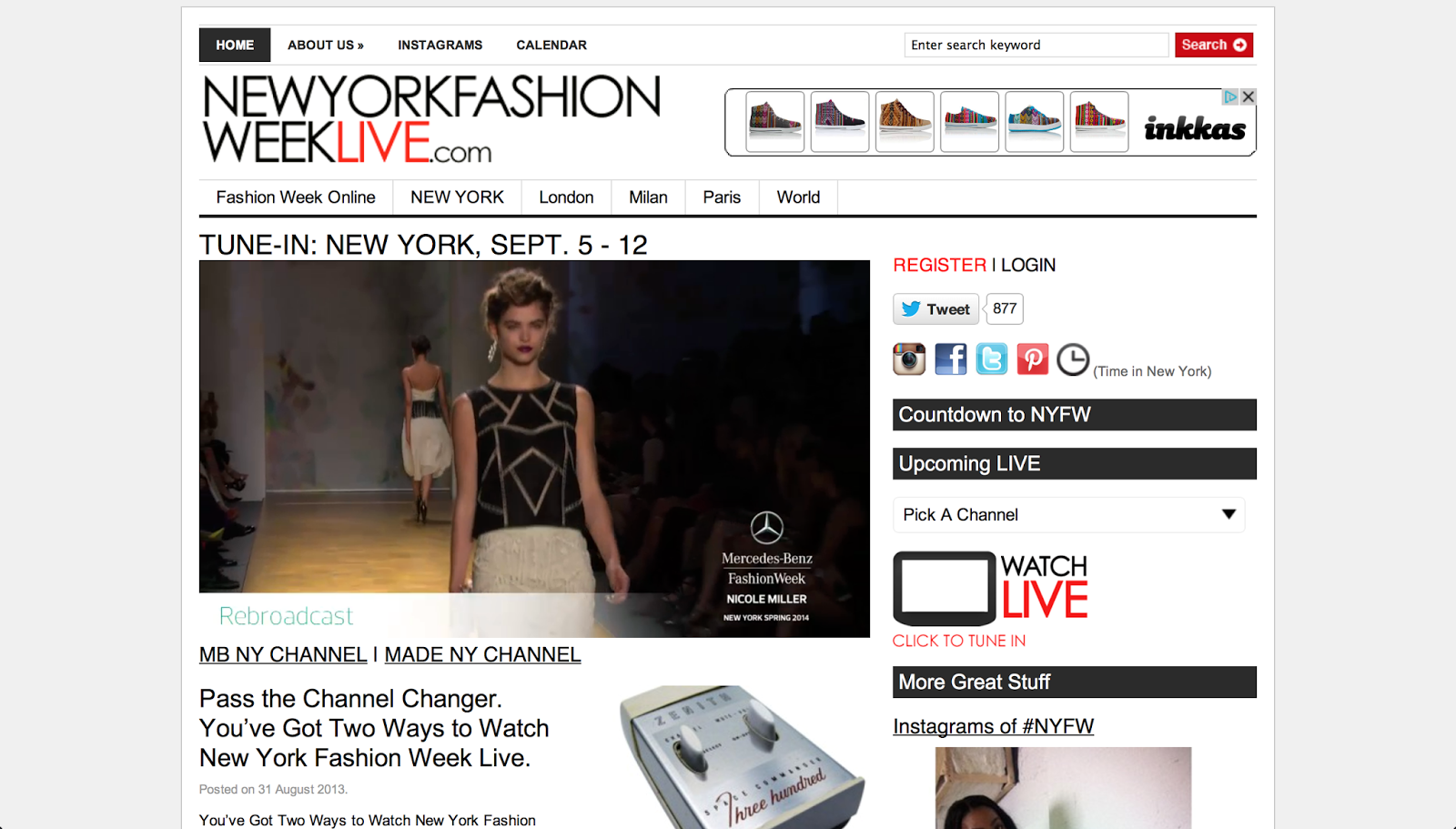The width and height of the screenshot is (1456, 829).
Task: Open the INSTAGRAMS menu item
Action: tap(440, 45)
